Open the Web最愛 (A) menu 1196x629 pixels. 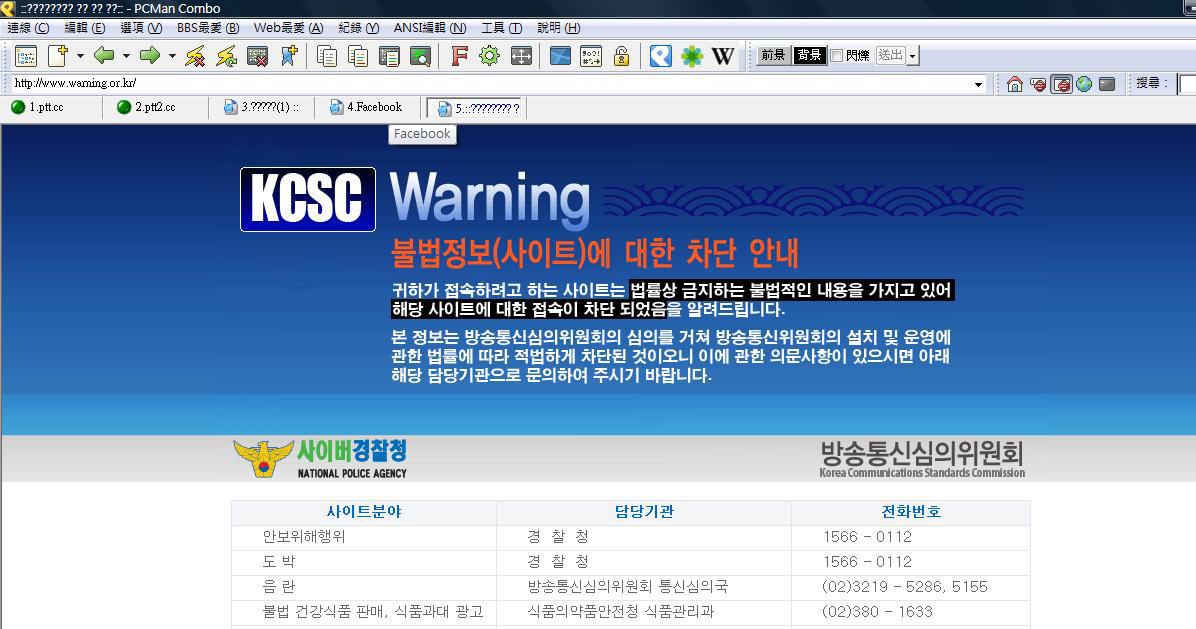[288, 28]
